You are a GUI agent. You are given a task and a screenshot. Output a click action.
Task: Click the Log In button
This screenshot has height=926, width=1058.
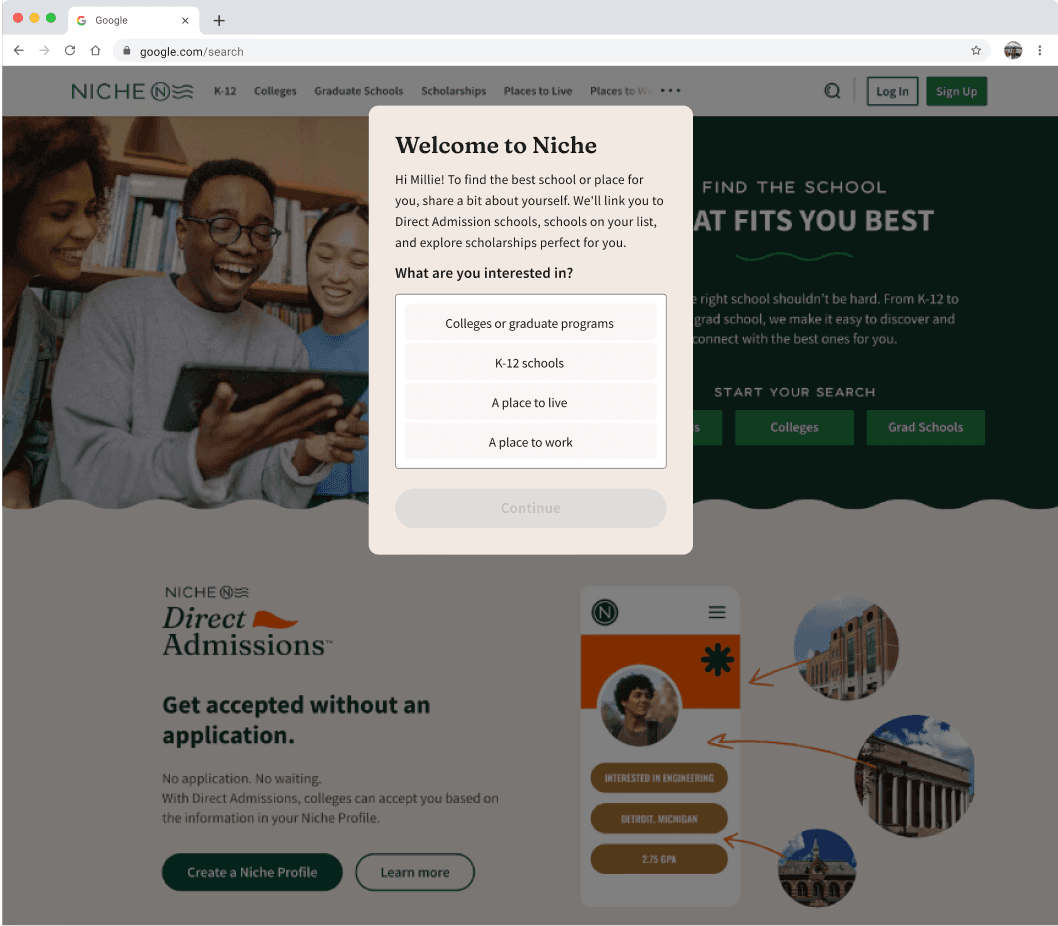click(892, 91)
